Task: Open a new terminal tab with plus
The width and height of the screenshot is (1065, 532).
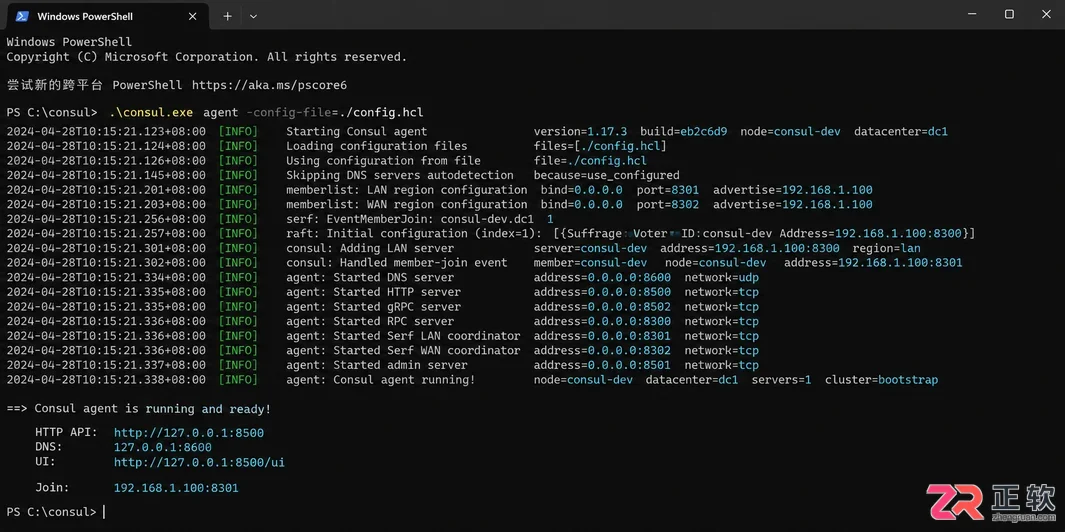Action: (228, 16)
